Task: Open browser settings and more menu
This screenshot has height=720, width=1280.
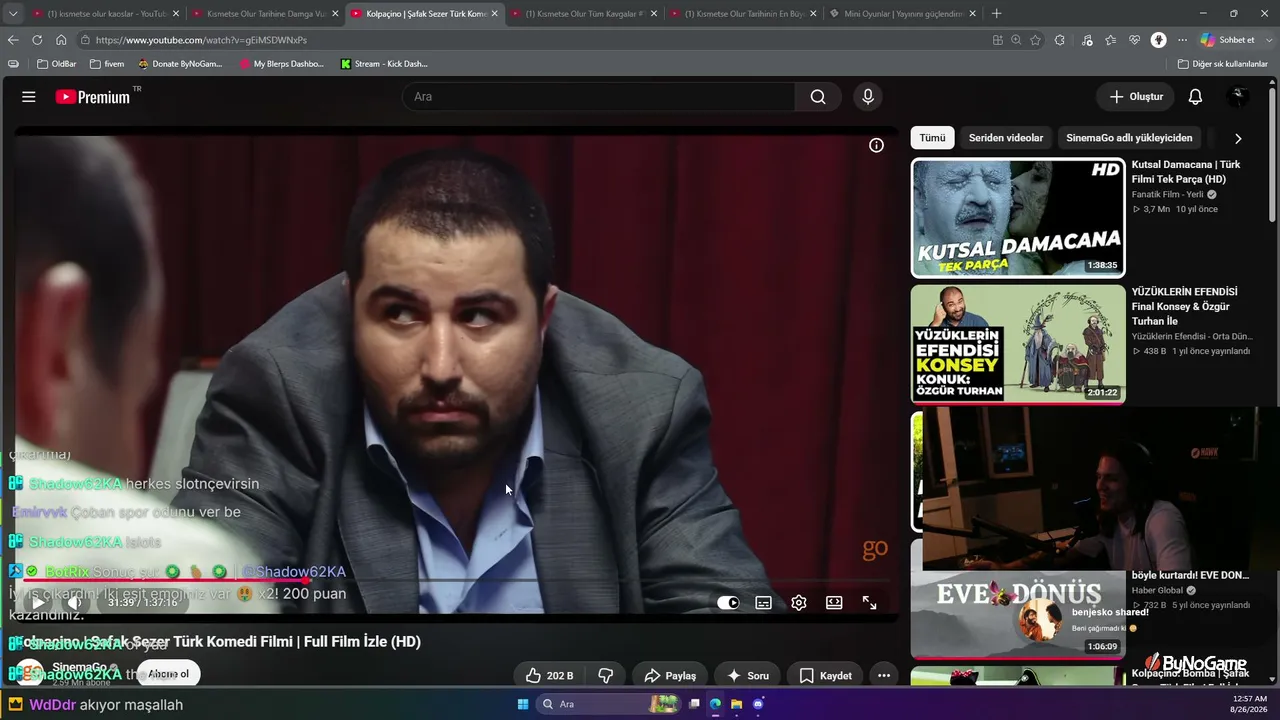Action: coord(1182,40)
